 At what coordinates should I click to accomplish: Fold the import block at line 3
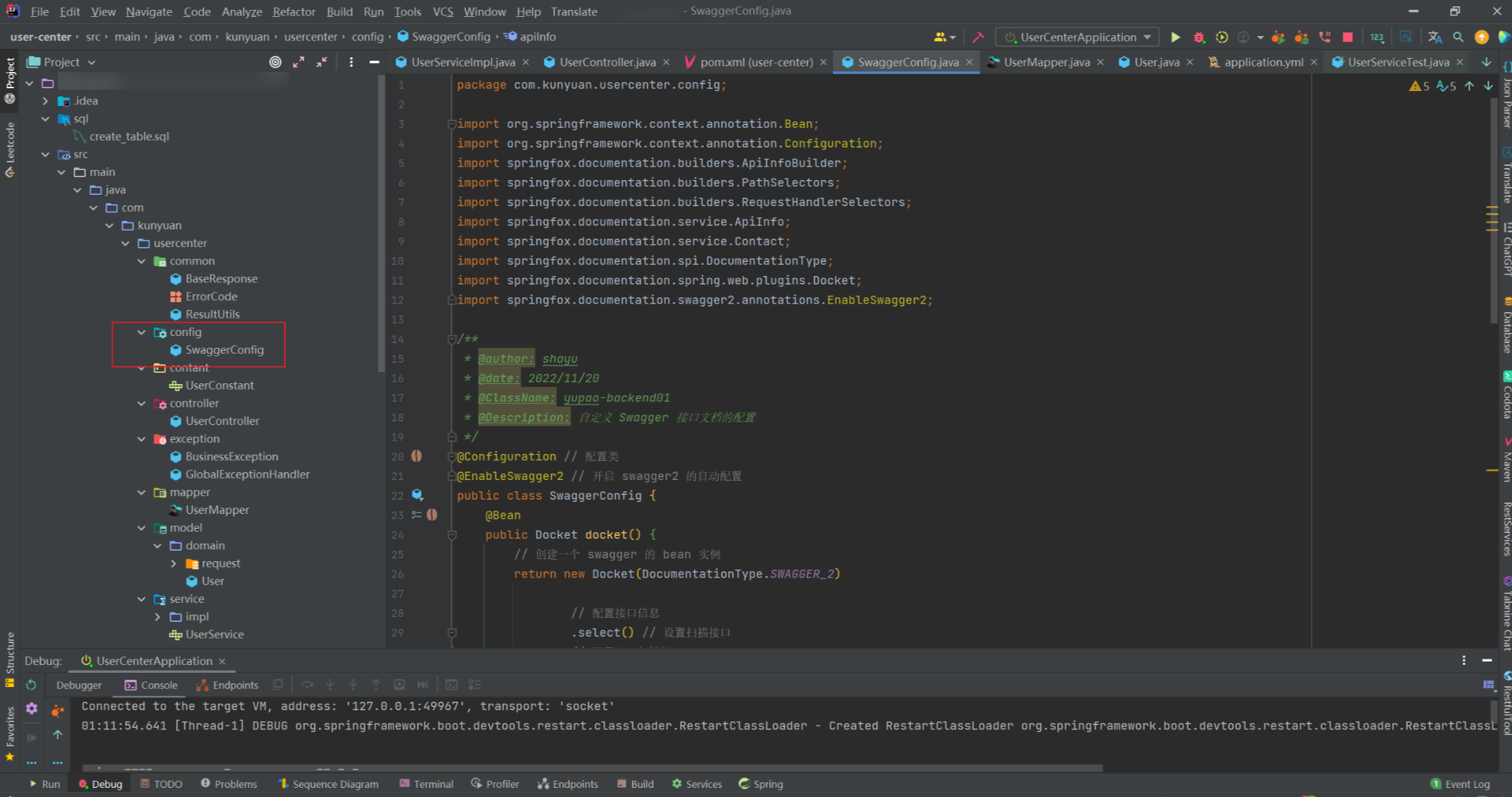click(451, 124)
